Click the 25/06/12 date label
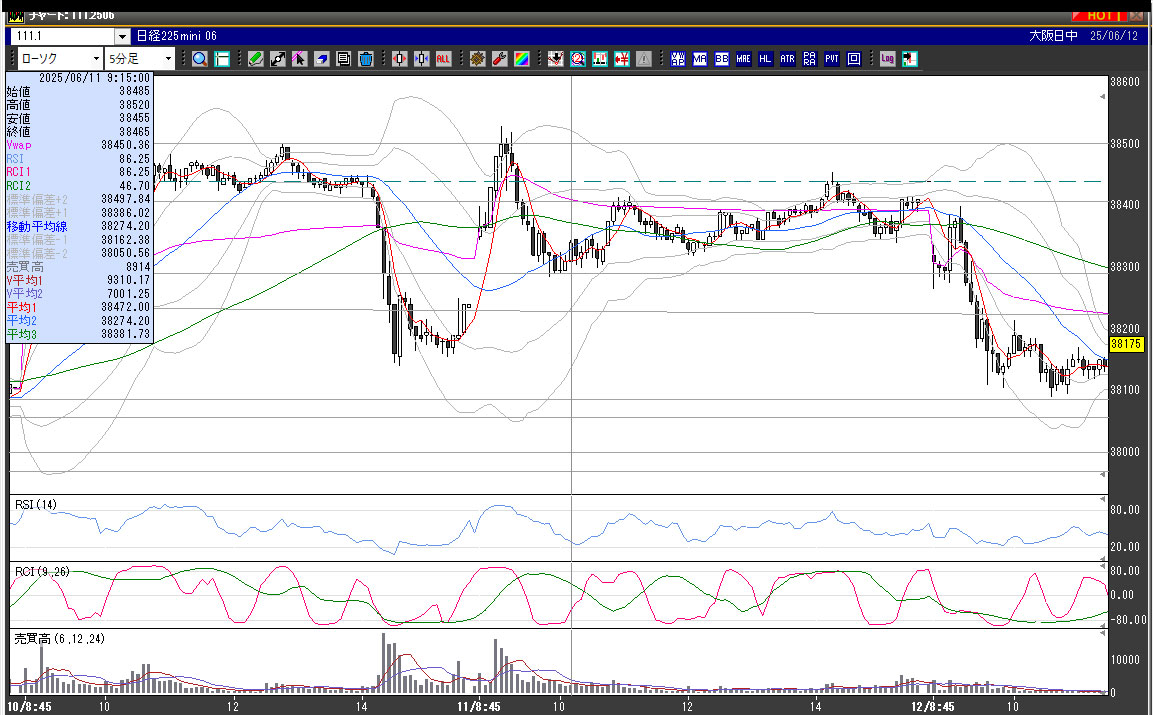 pos(1113,36)
